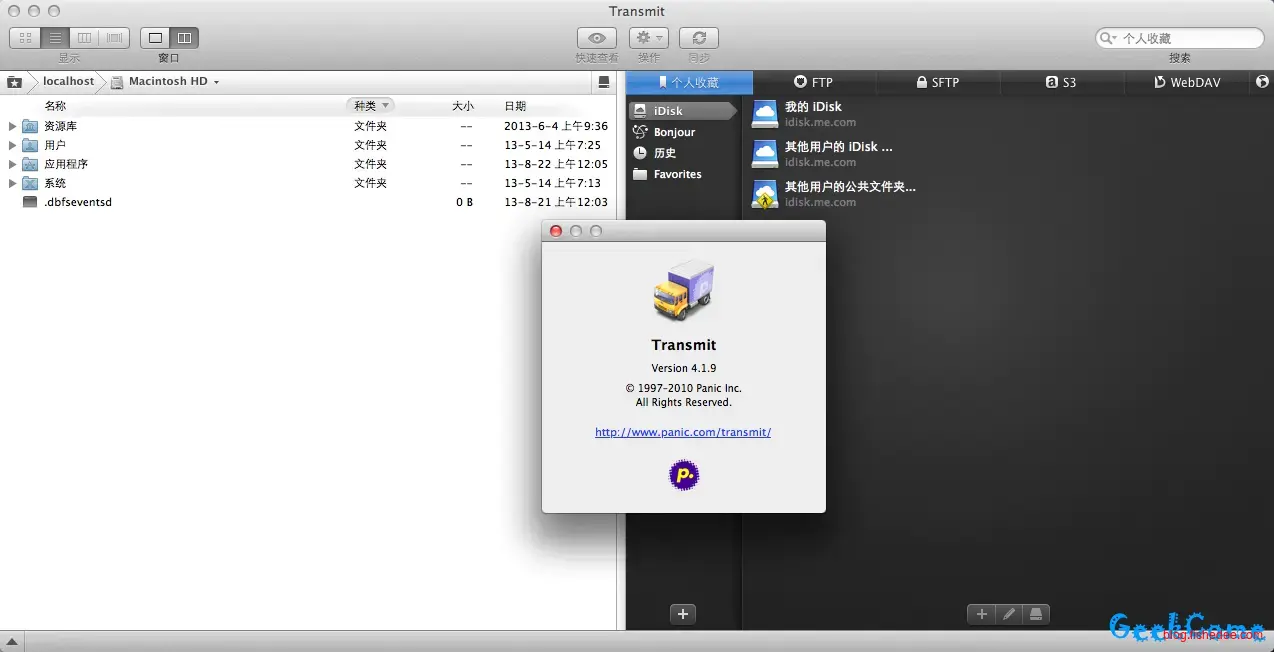
Task: Select dual pane window layout
Action: point(184,38)
